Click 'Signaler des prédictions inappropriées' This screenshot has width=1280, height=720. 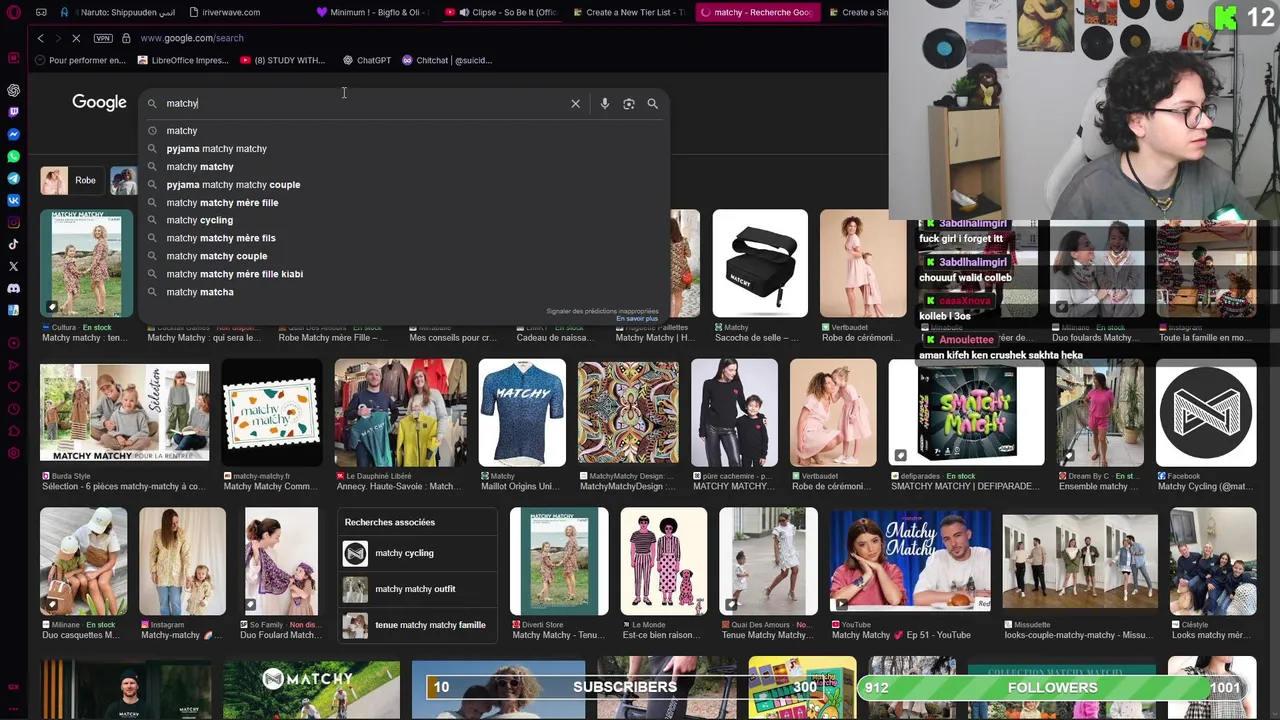tap(602, 311)
